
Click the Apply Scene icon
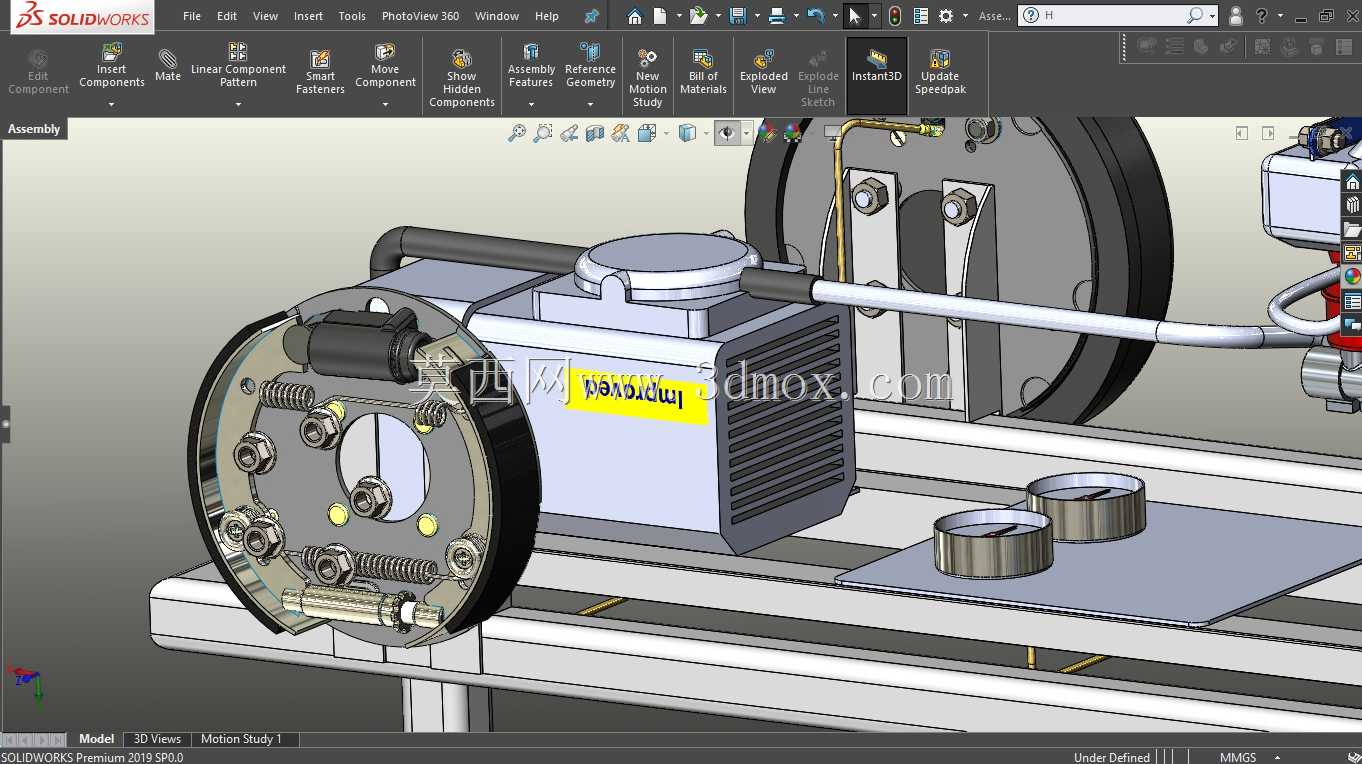(x=793, y=132)
